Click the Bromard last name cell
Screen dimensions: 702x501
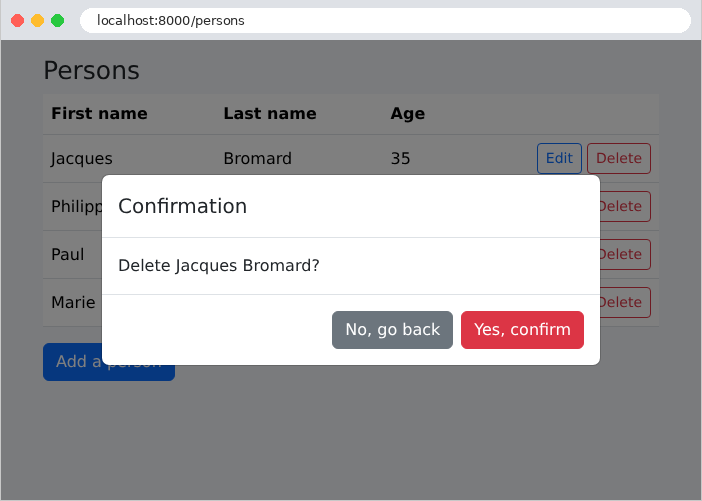(x=257, y=158)
